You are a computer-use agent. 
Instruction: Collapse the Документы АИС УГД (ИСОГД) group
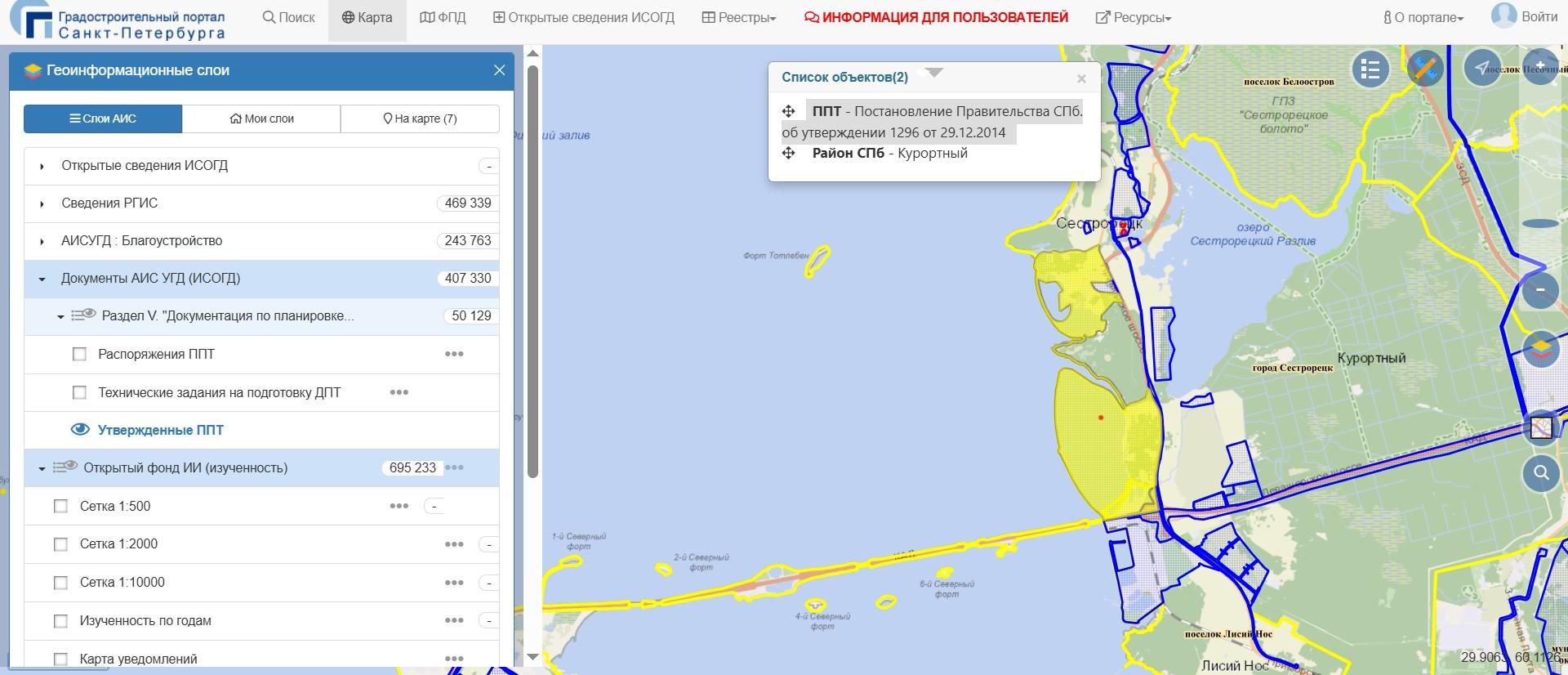[x=42, y=279]
